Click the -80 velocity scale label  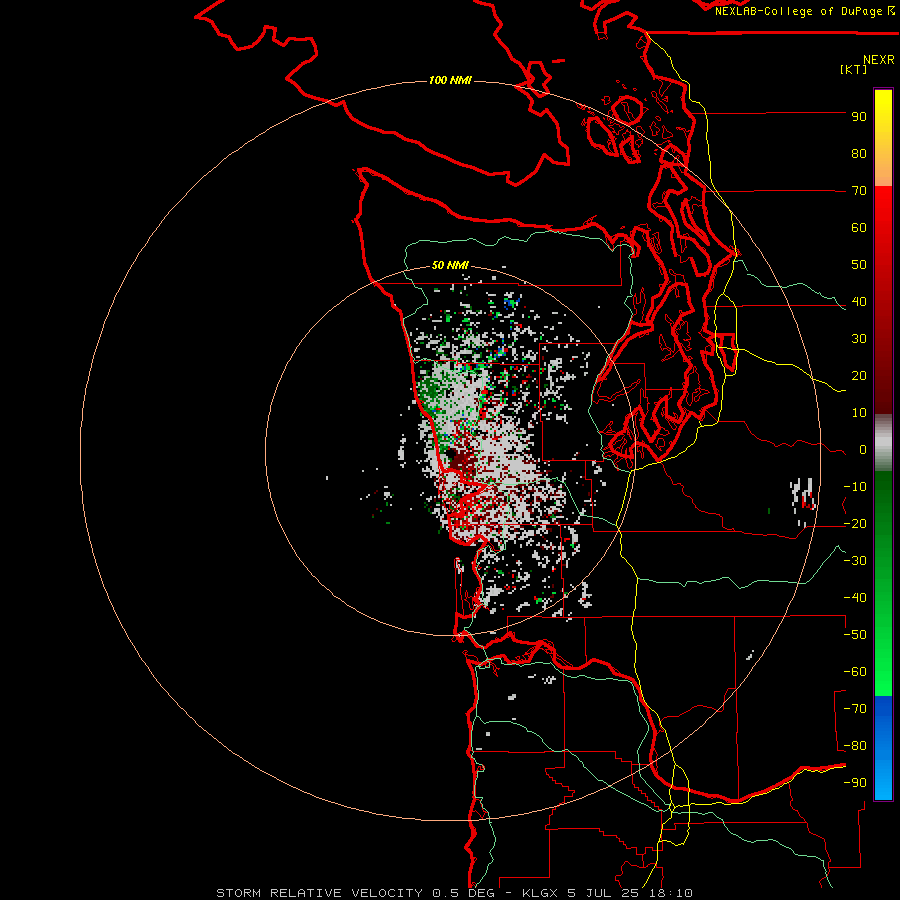pyautogui.click(x=855, y=746)
